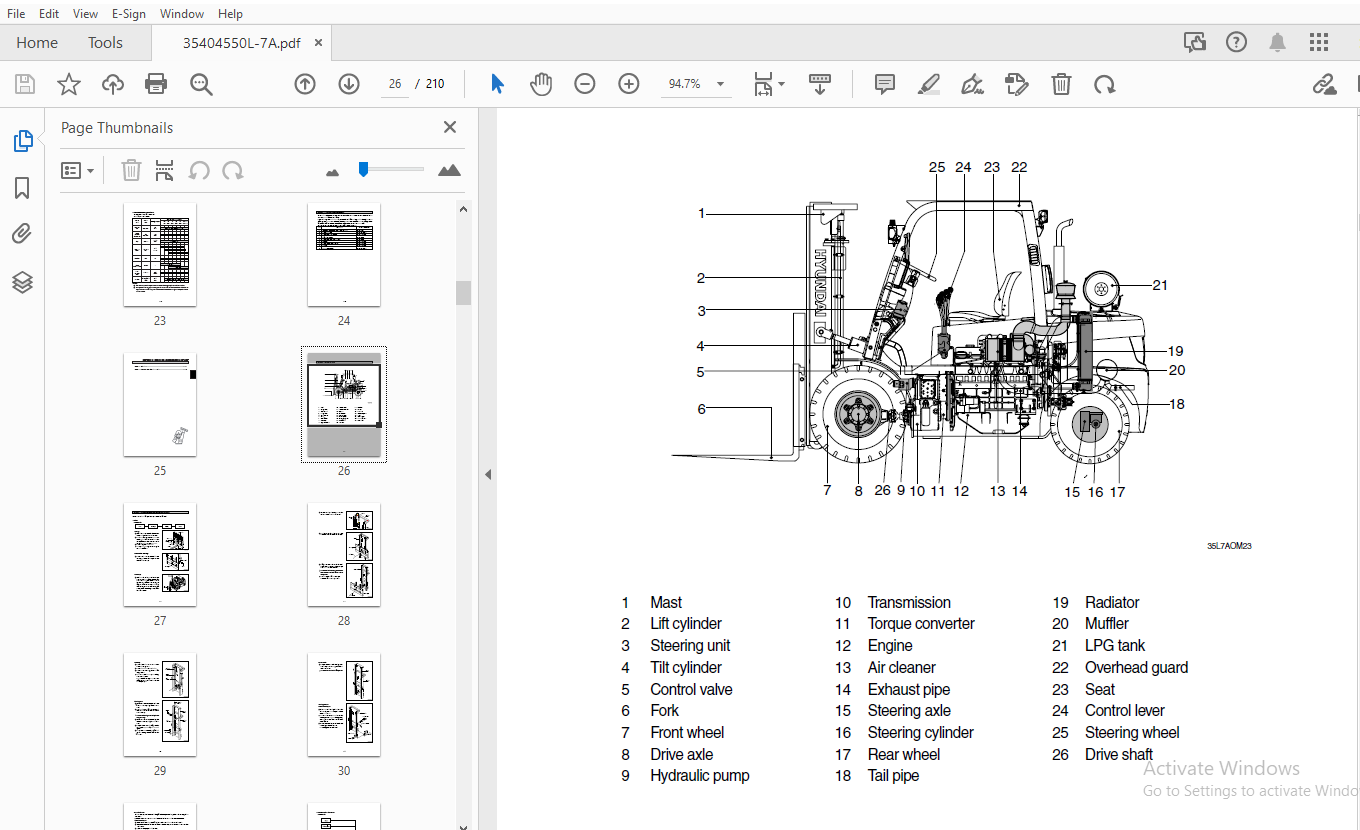Screen dimensions: 1360x830
Task: Bookmark the file with the star icon
Action: pyautogui.click(x=68, y=84)
